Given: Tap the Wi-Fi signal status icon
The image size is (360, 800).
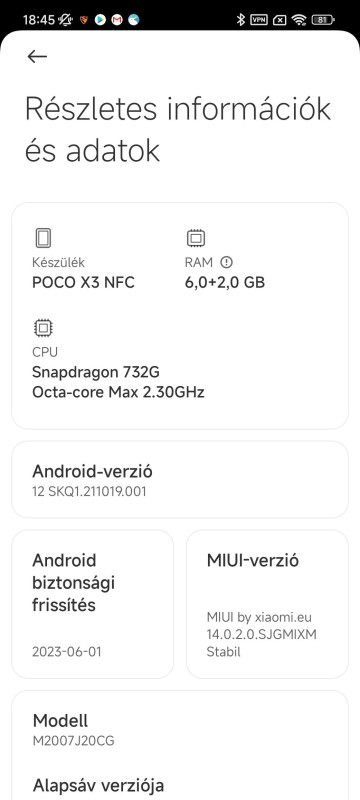Looking at the screenshot, I should click(x=299, y=20).
